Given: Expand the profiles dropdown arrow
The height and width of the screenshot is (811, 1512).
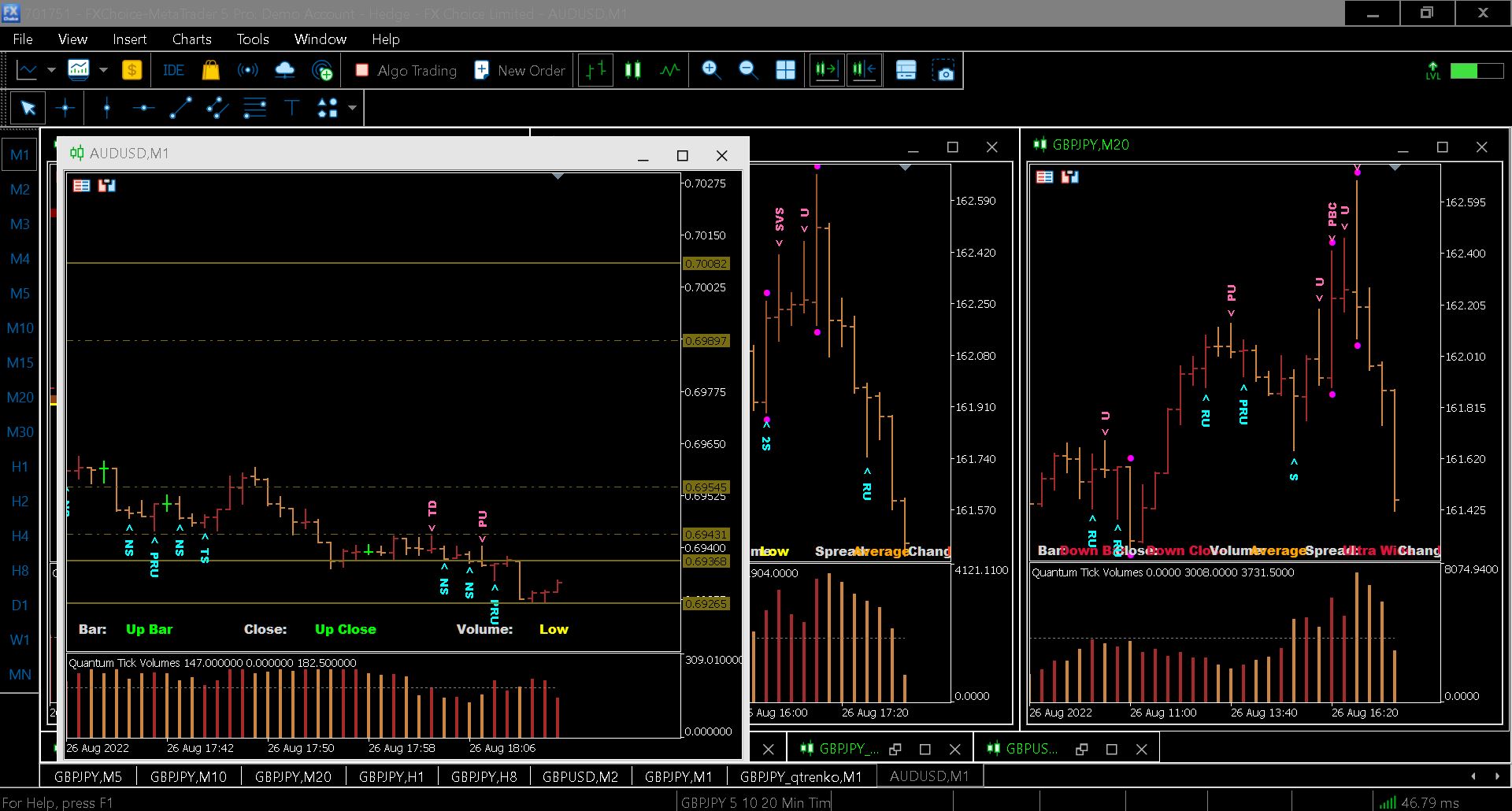Looking at the screenshot, I should (103, 70).
